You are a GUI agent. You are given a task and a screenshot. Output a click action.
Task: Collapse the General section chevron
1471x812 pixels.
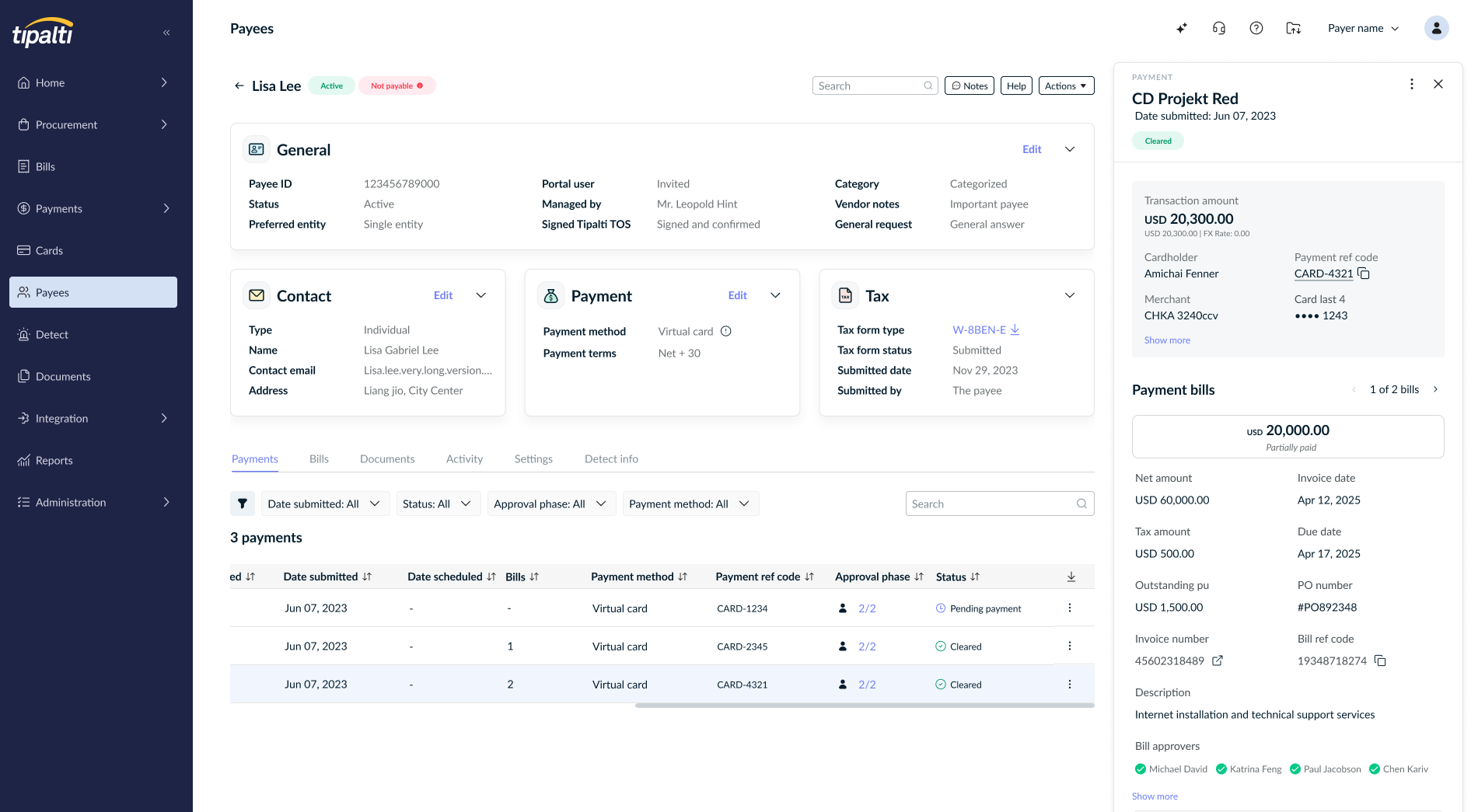tap(1070, 149)
